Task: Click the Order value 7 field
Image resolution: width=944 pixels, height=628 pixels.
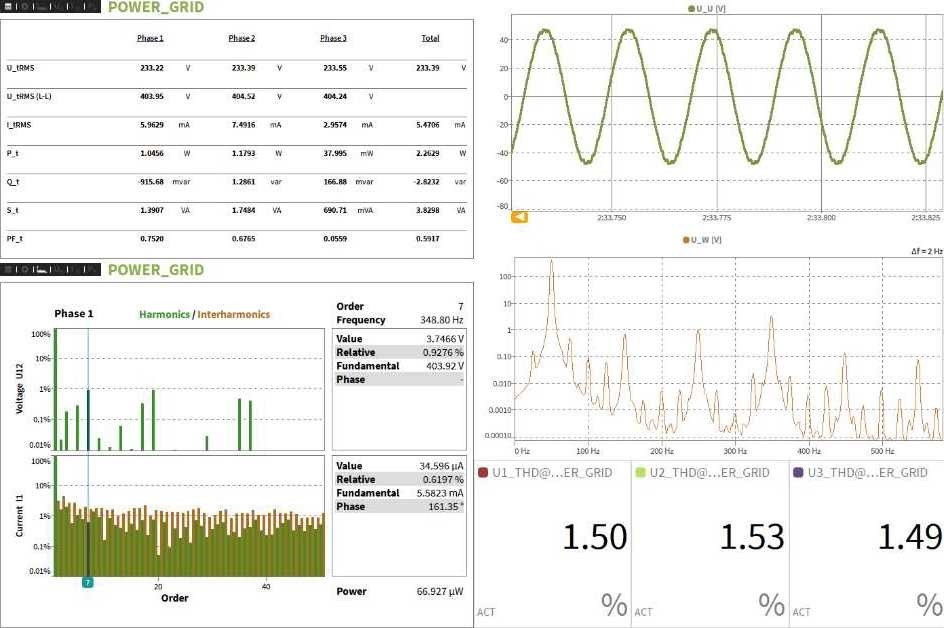Action: (x=460, y=306)
